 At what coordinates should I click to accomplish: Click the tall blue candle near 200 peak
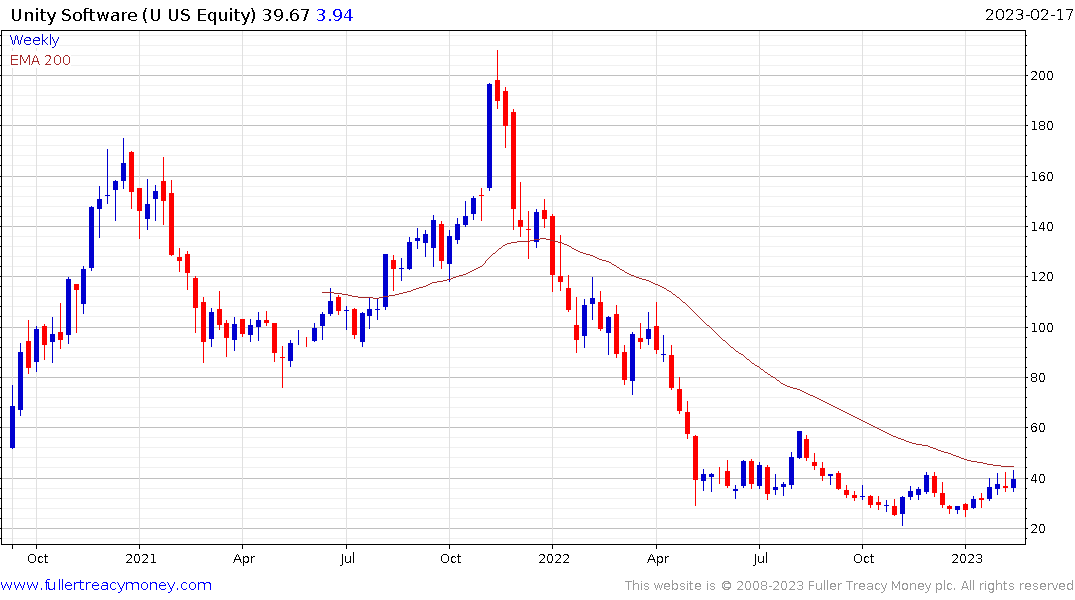click(490, 136)
